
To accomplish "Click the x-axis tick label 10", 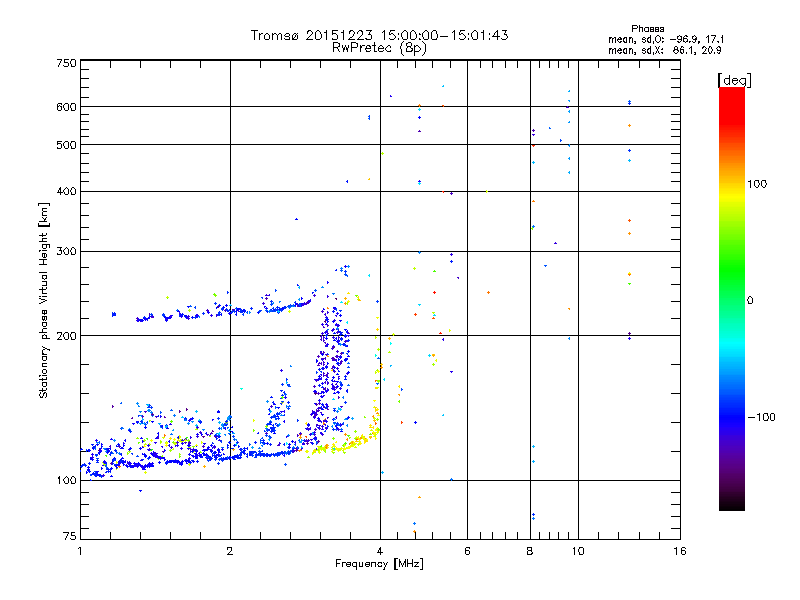I will coord(578,551).
